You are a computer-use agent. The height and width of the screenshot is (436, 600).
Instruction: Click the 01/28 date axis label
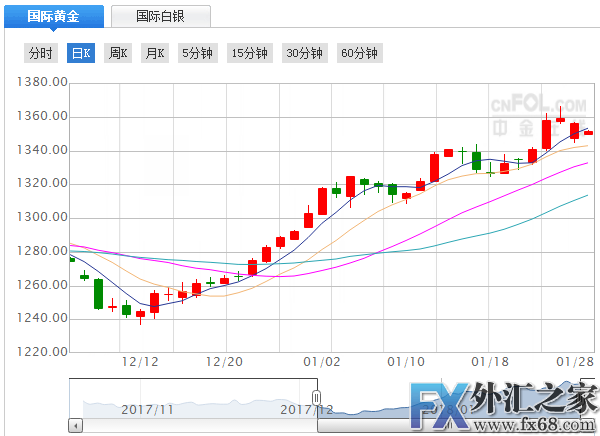pyautogui.click(x=575, y=362)
